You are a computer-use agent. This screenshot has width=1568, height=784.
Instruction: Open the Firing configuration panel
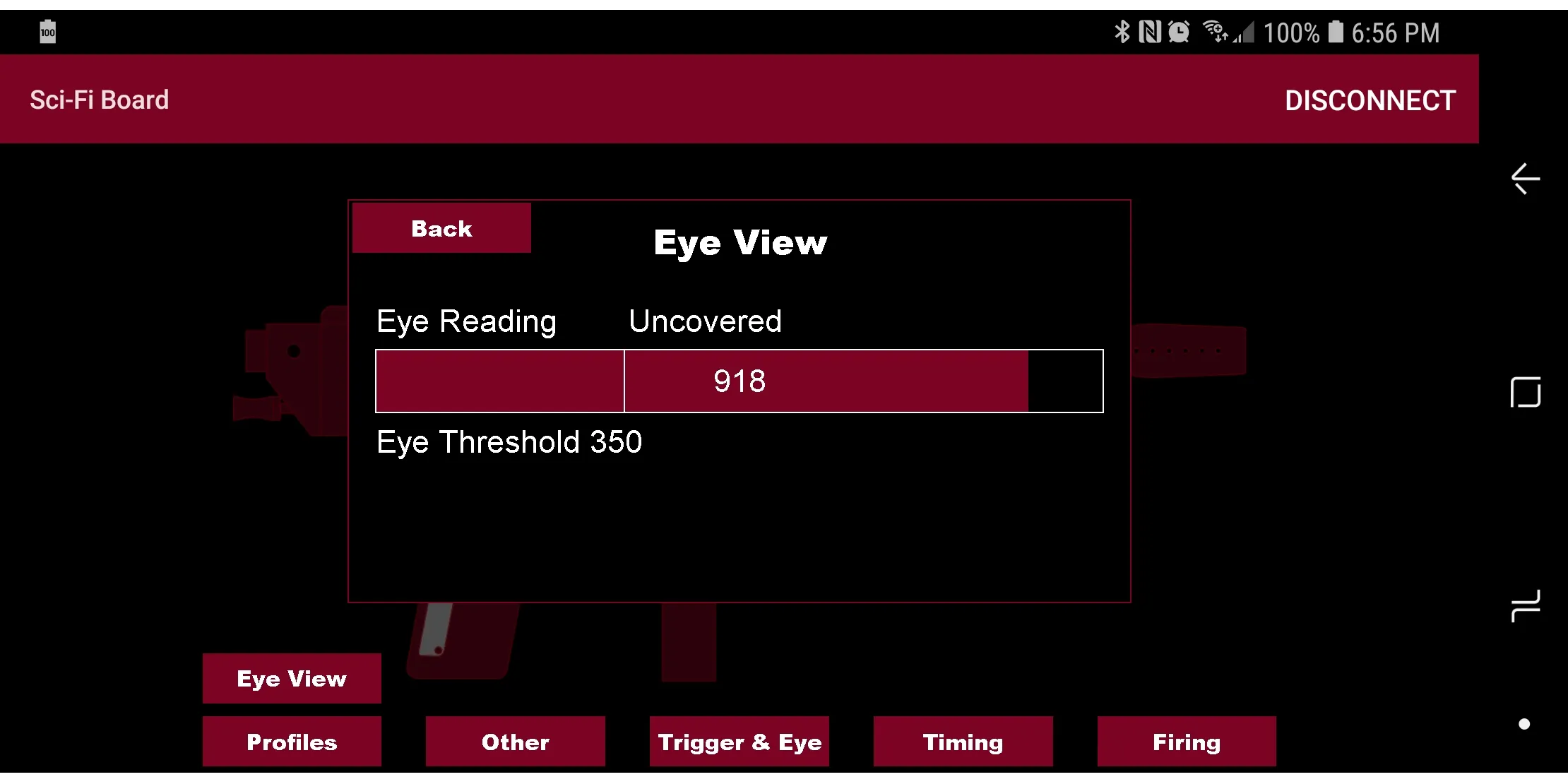coord(1185,743)
